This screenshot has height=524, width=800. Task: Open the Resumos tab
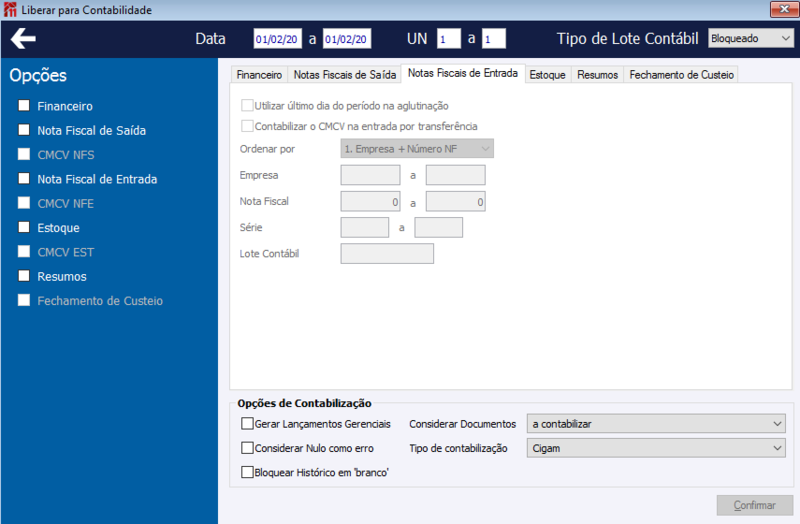[x=597, y=74]
